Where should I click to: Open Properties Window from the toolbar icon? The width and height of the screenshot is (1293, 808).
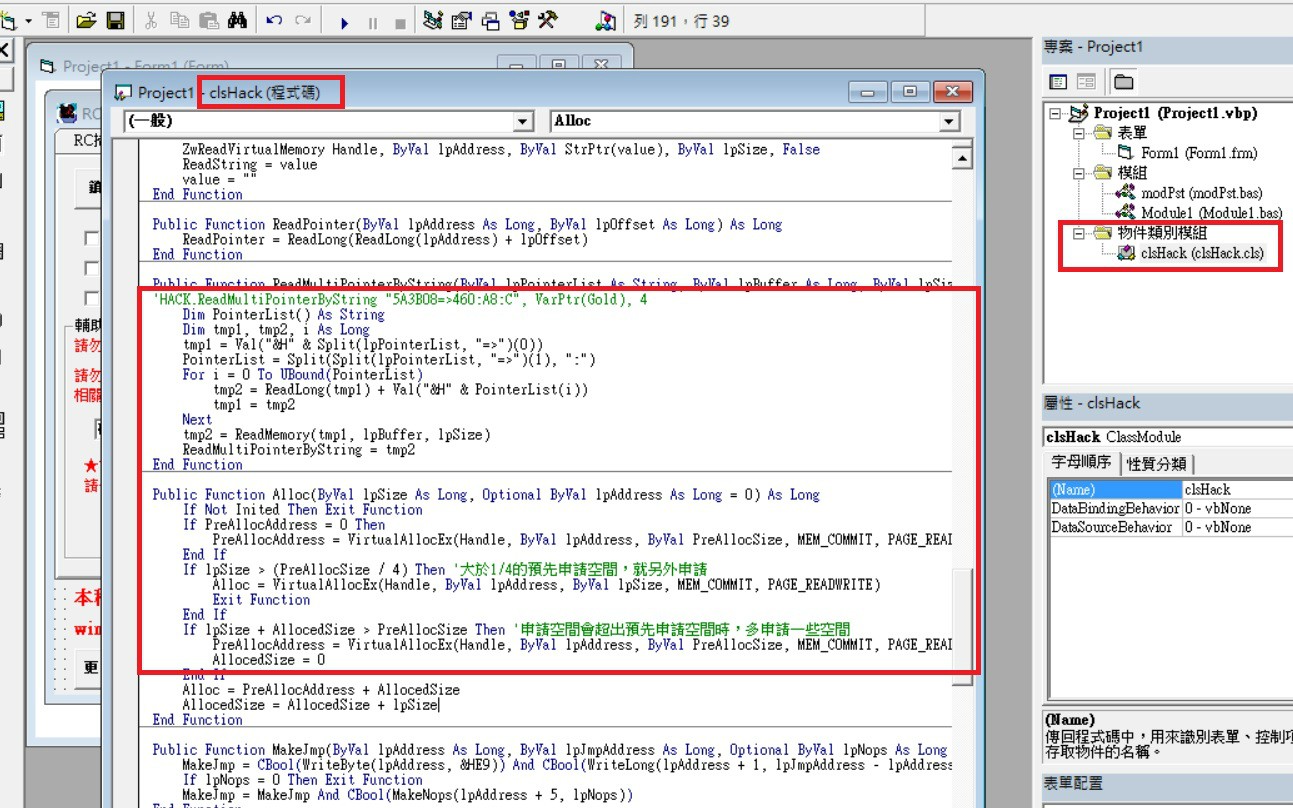coord(461,20)
